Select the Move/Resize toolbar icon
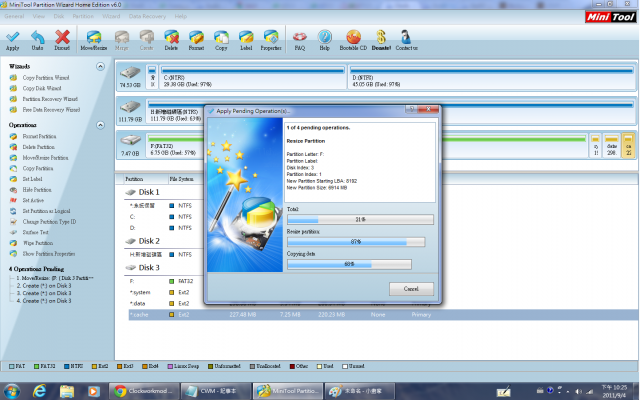This screenshot has height=400, width=640. (93, 37)
